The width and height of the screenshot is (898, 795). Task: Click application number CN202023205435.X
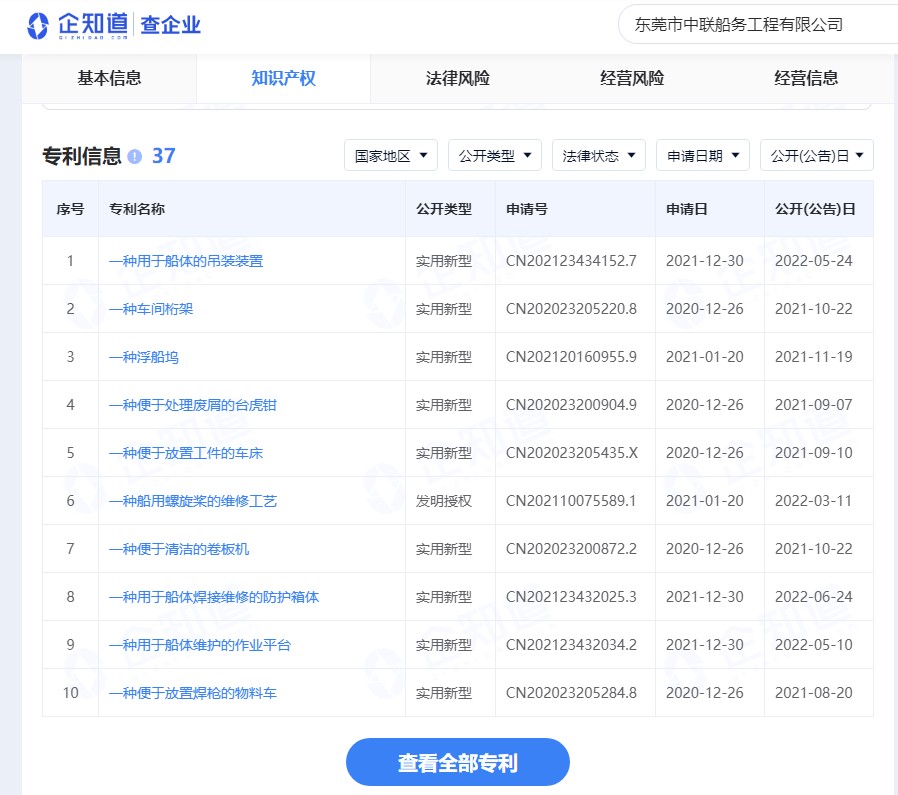(572, 453)
